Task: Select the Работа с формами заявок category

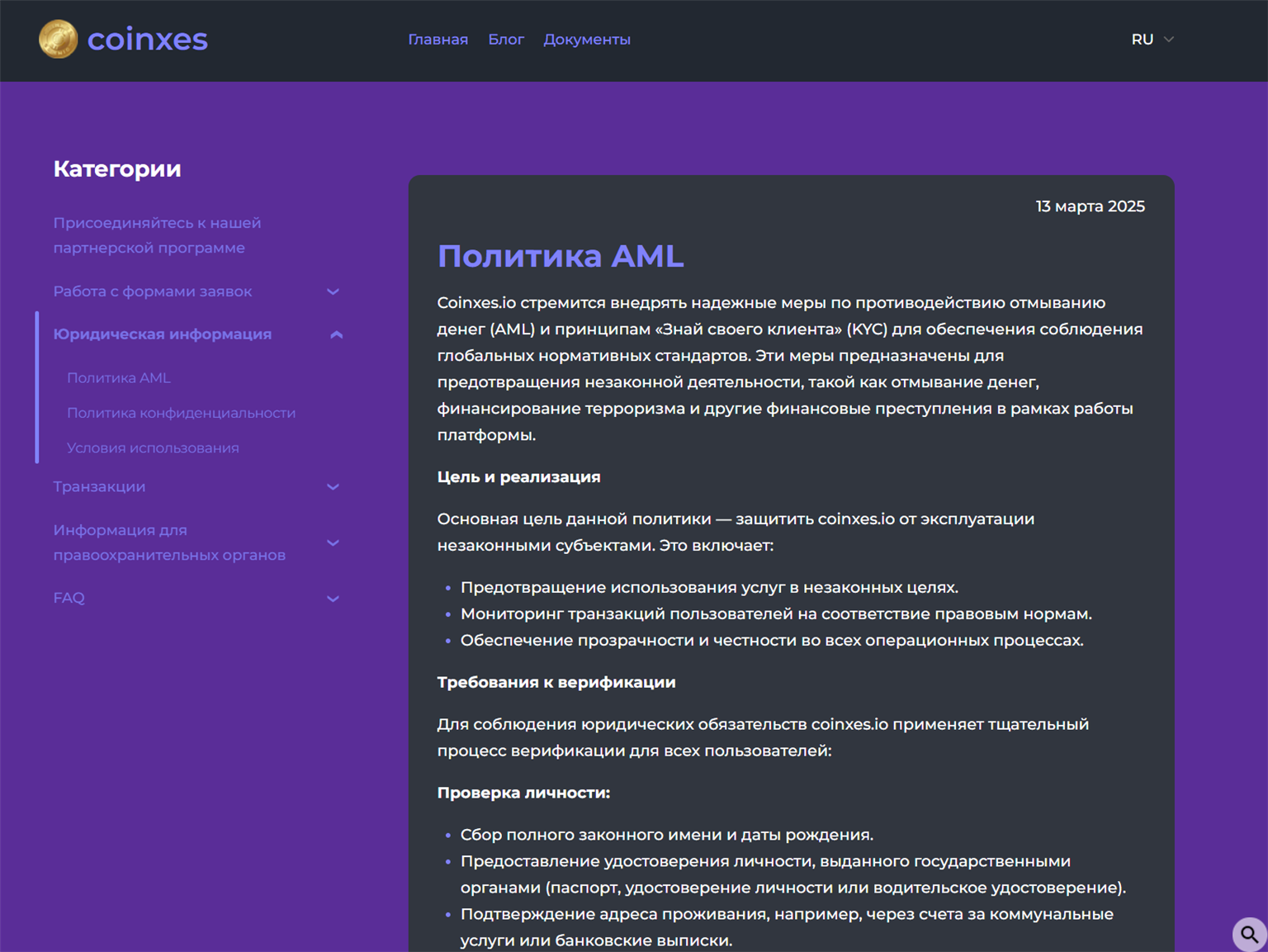Action: (153, 291)
